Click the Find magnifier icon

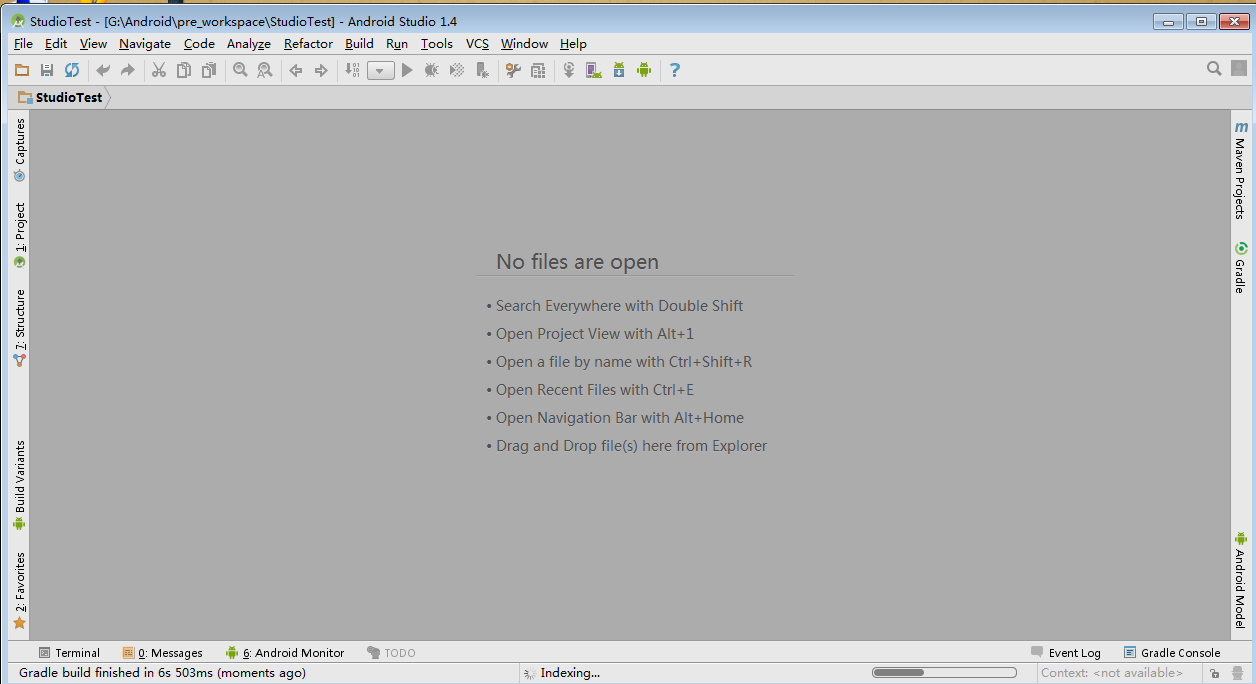(240, 70)
